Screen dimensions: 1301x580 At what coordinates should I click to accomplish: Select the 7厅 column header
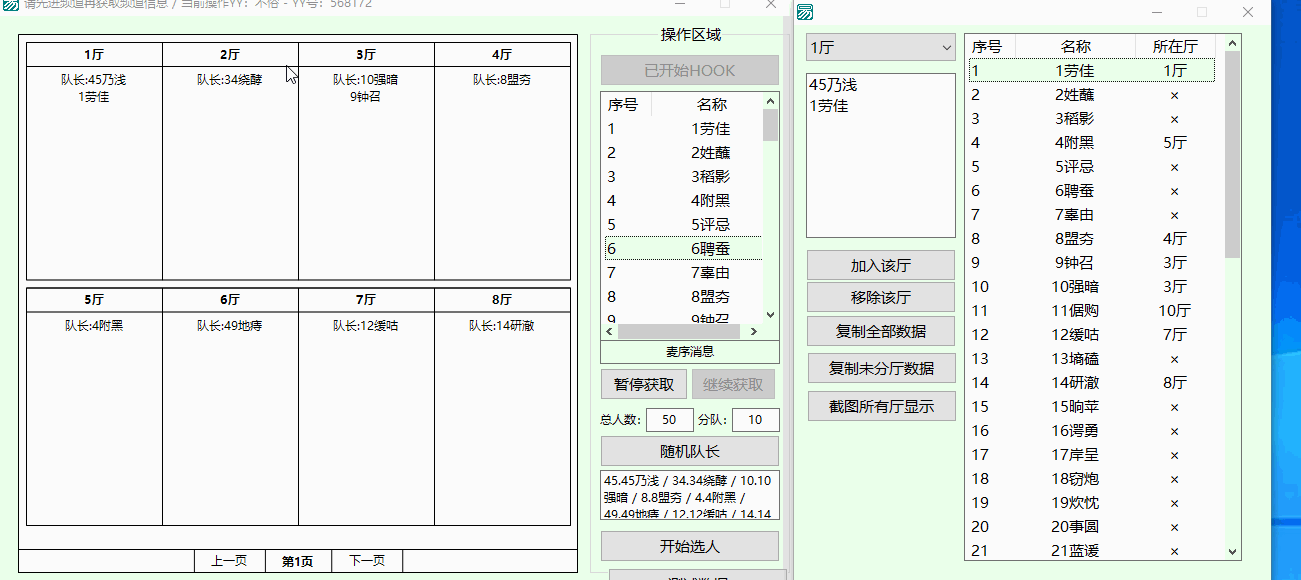(x=366, y=300)
